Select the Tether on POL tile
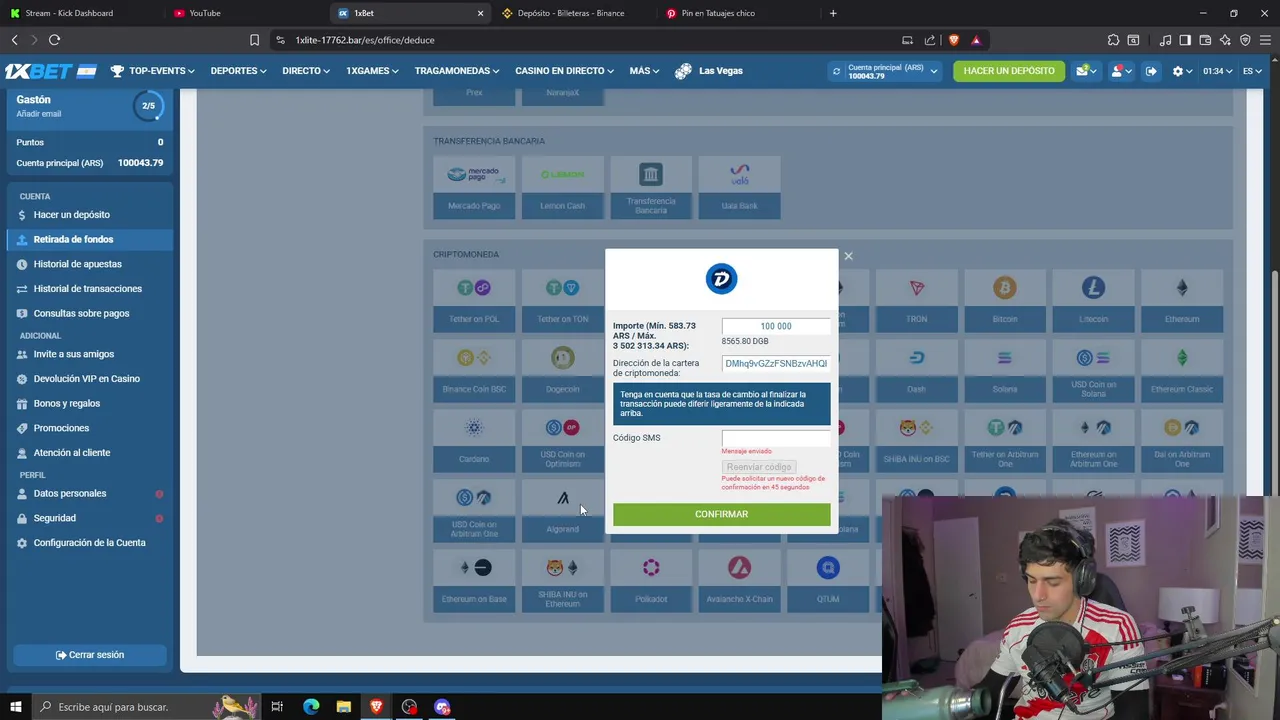 [x=474, y=301]
